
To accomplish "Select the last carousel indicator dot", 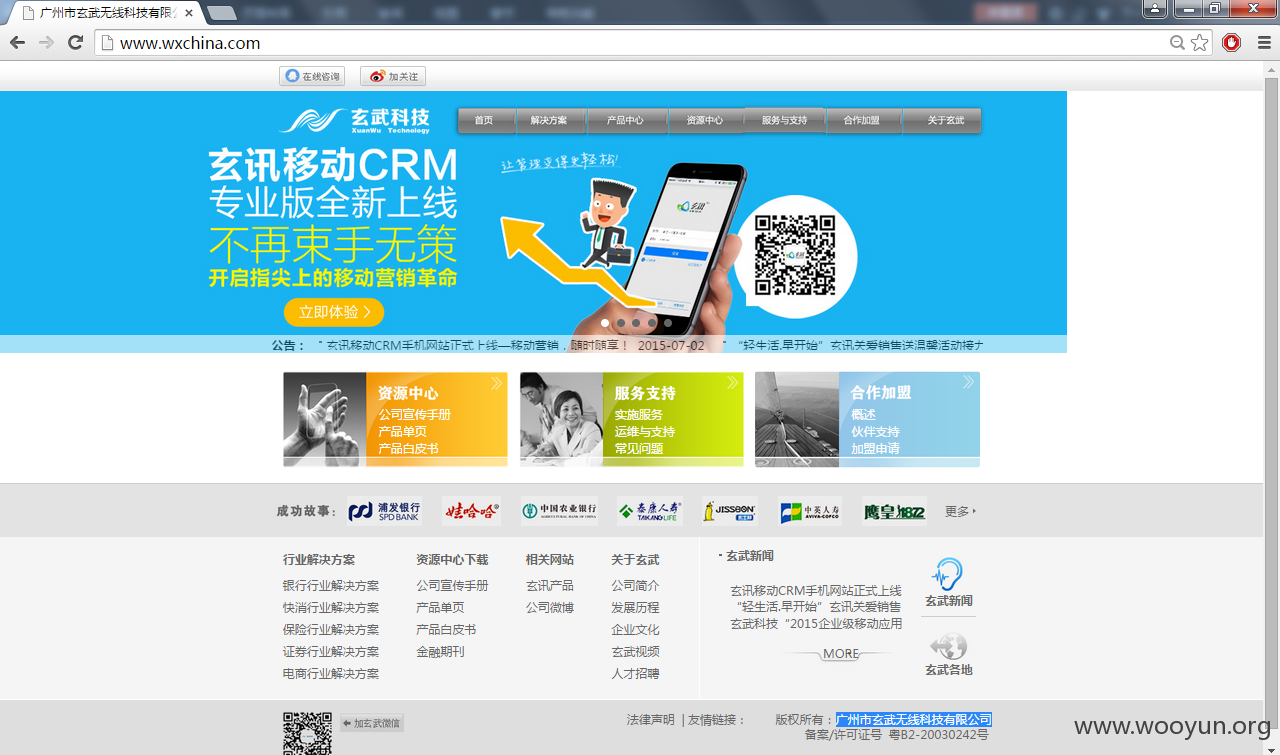I will [668, 323].
